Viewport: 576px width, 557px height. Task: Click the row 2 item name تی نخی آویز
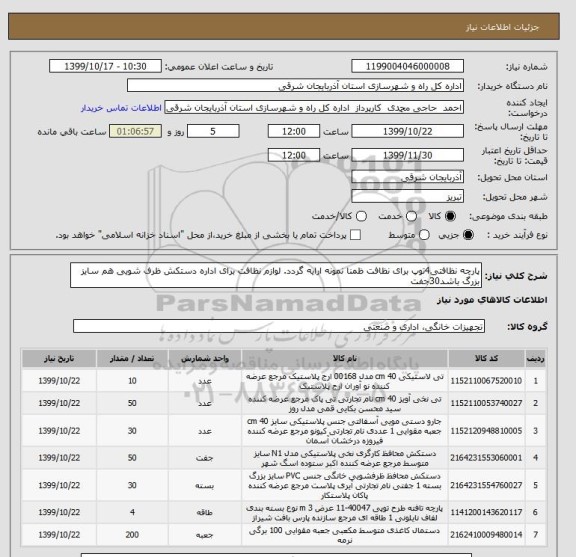coord(345,403)
